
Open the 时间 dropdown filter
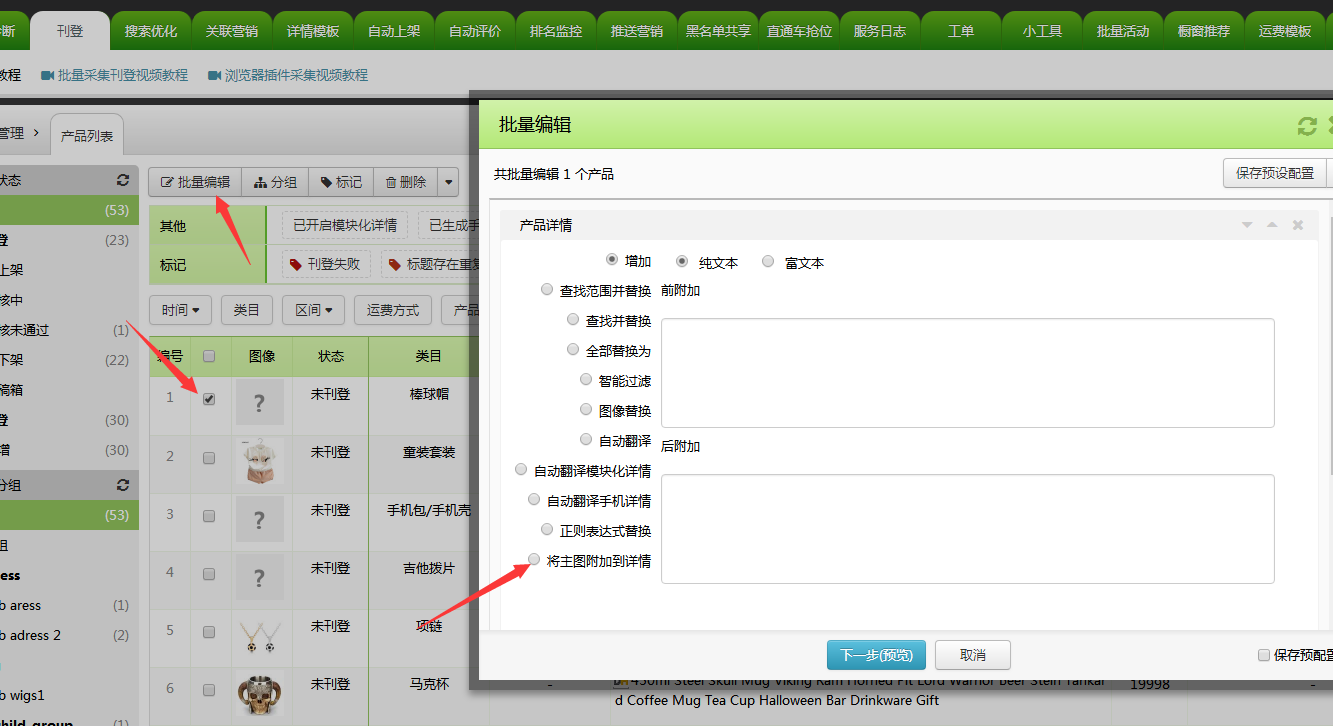point(180,310)
